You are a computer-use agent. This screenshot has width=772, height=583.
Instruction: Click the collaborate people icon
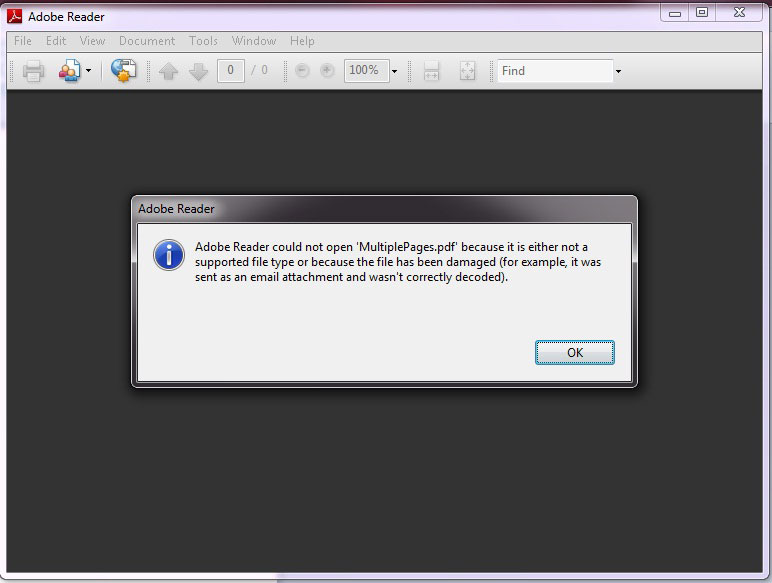pyautogui.click(x=69, y=71)
